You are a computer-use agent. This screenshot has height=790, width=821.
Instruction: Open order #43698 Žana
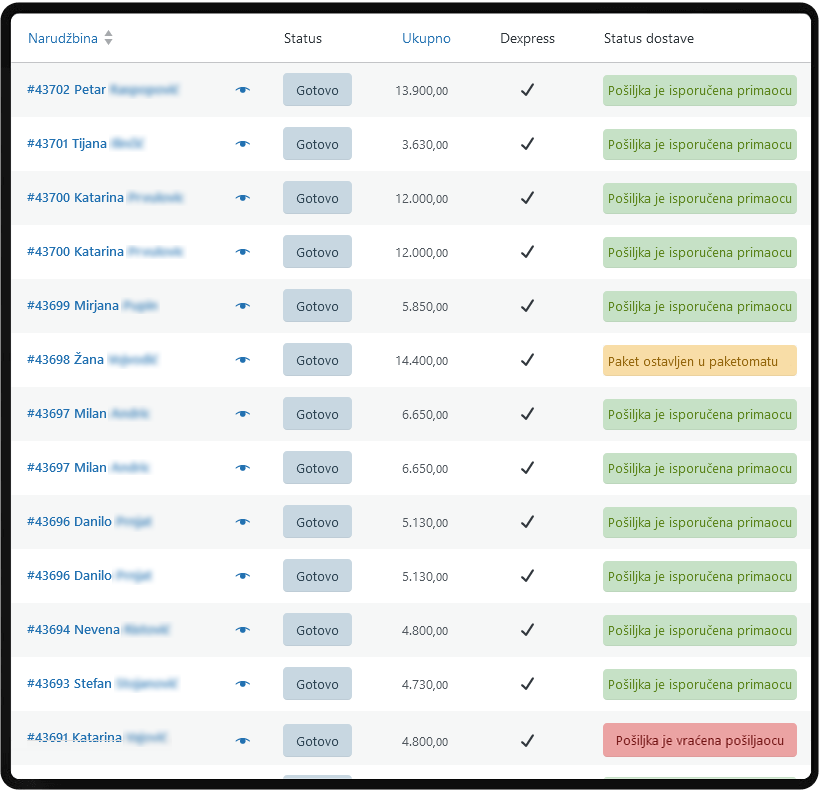pyautogui.click(x=92, y=359)
